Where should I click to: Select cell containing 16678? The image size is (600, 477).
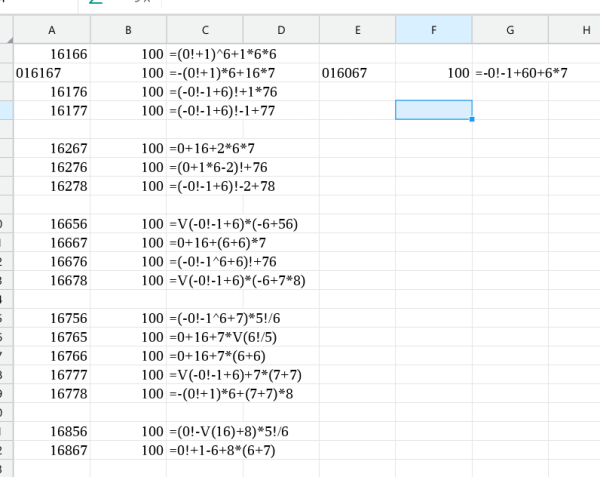click(52, 280)
